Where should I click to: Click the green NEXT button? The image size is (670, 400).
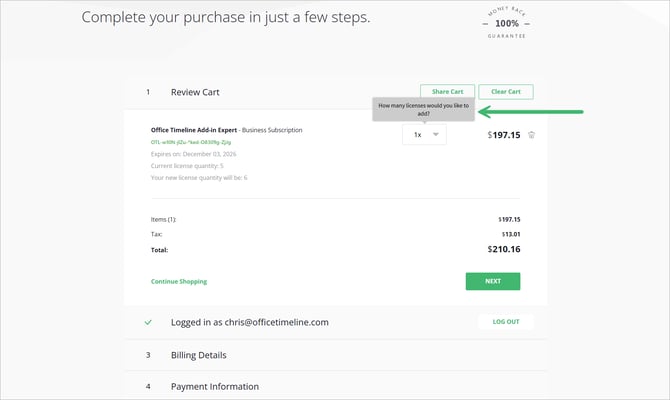click(x=492, y=281)
